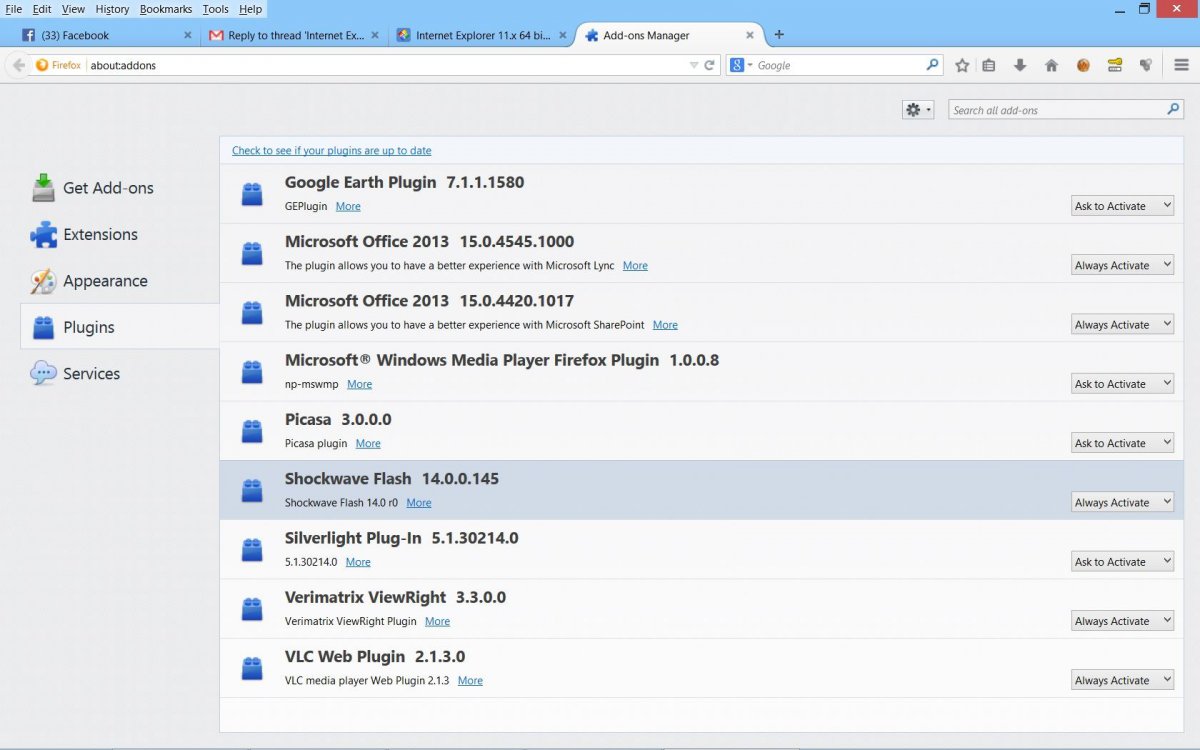The width and height of the screenshot is (1200, 750).
Task: Change Windows Media Player plugin activation setting
Action: [x=1122, y=384]
